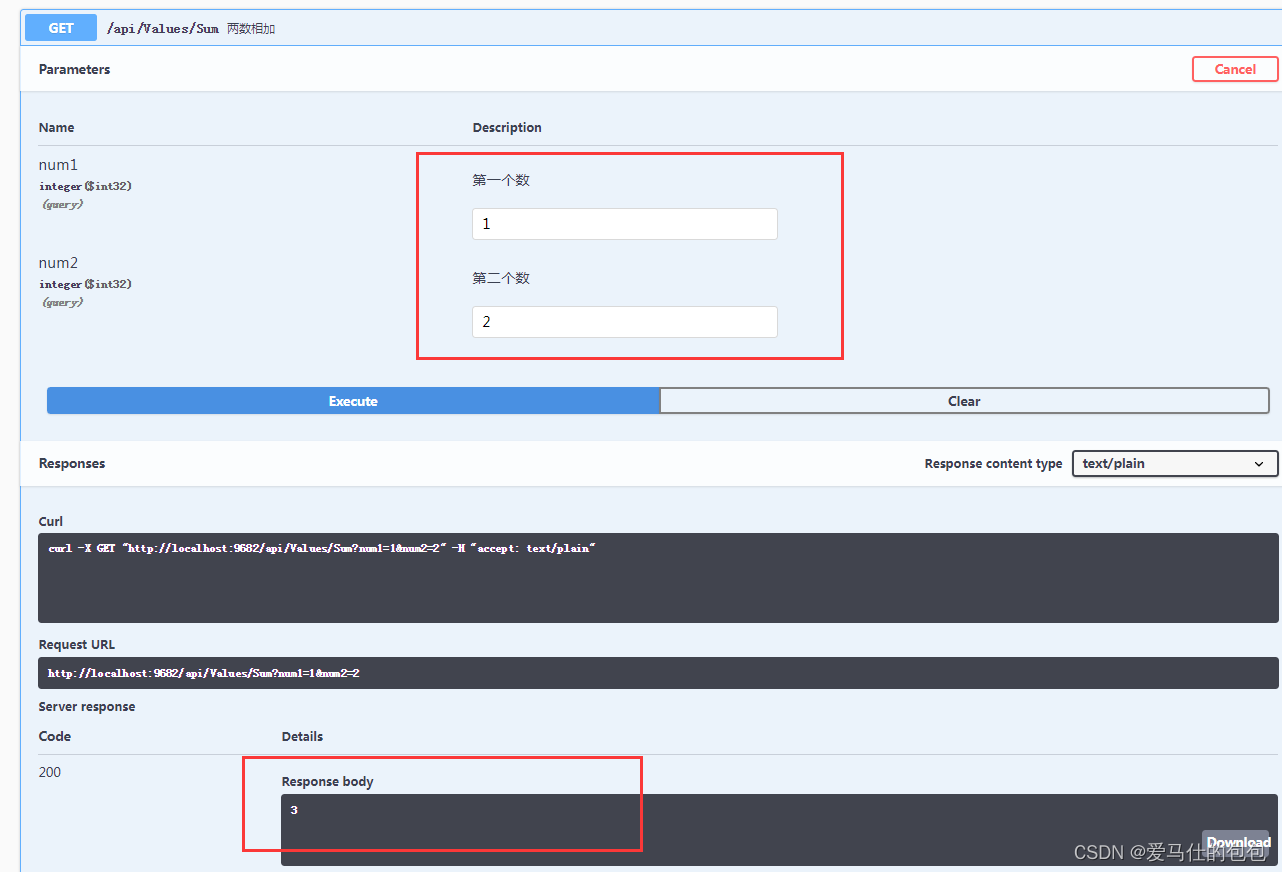Click the 200 response code
This screenshot has width=1282, height=872.
pyautogui.click(x=50, y=772)
